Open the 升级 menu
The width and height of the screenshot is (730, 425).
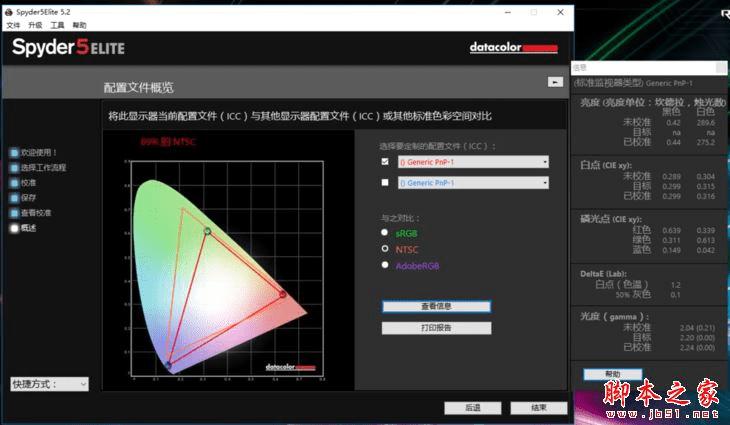click(x=35, y=25)
